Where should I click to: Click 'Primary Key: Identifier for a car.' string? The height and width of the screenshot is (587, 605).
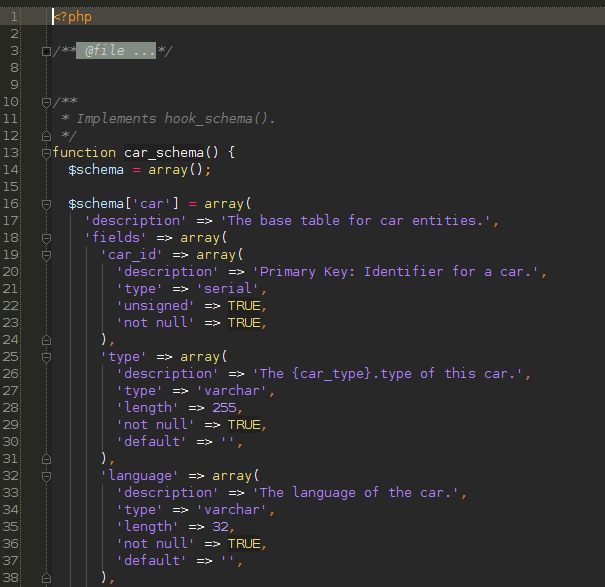coord(396,272)
